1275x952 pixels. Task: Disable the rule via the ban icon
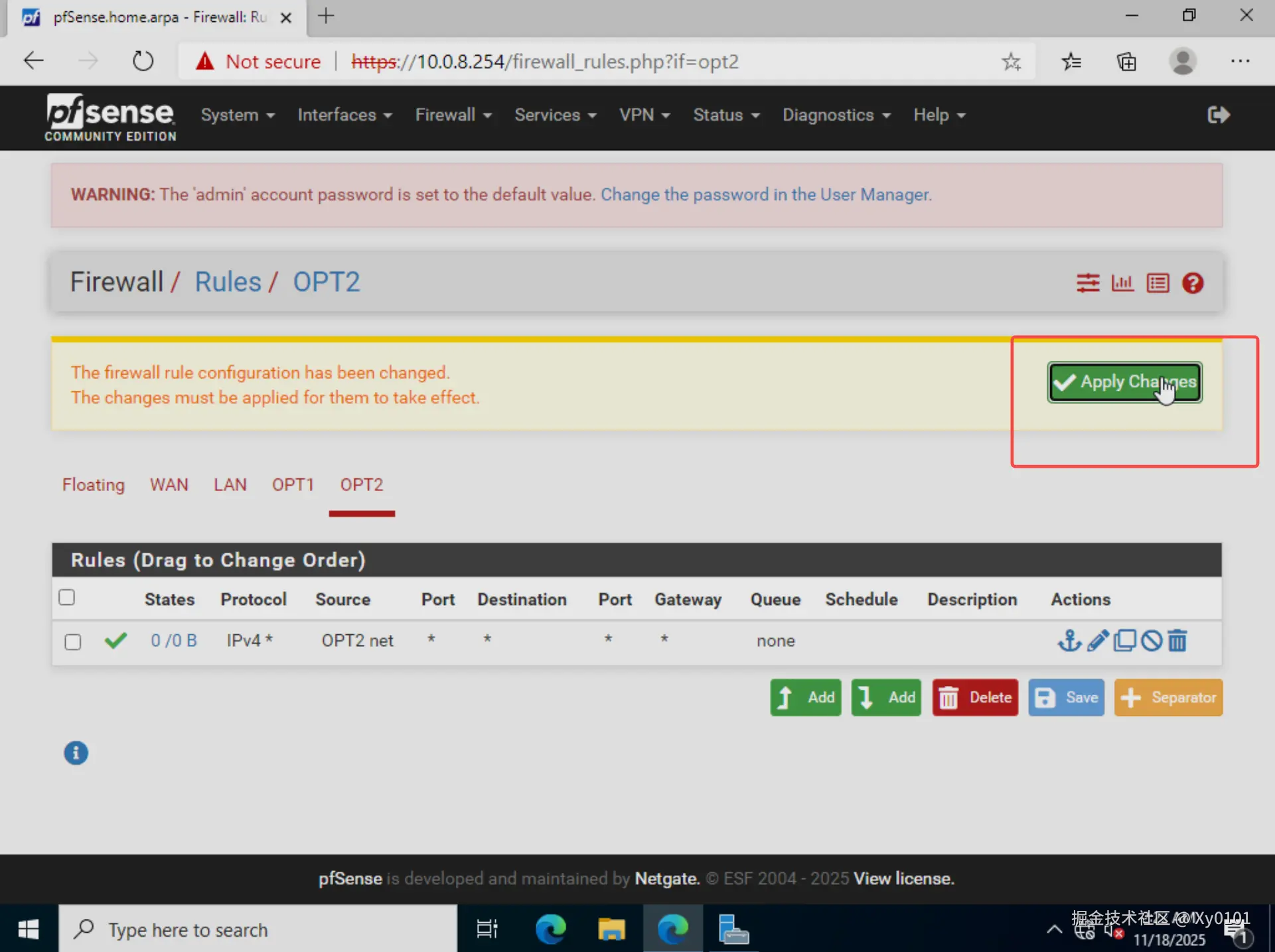(1152, 641)
